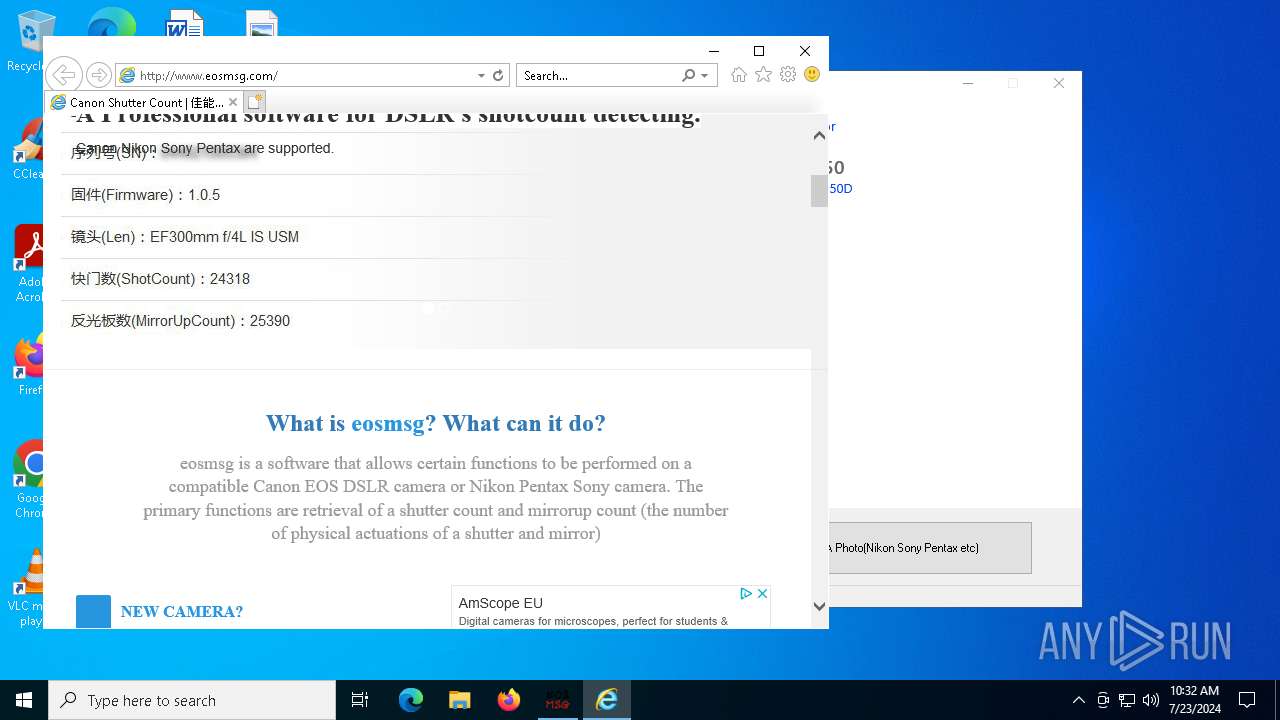Click the browser forward arrow
1280x720 pixels.
[98, 75]
